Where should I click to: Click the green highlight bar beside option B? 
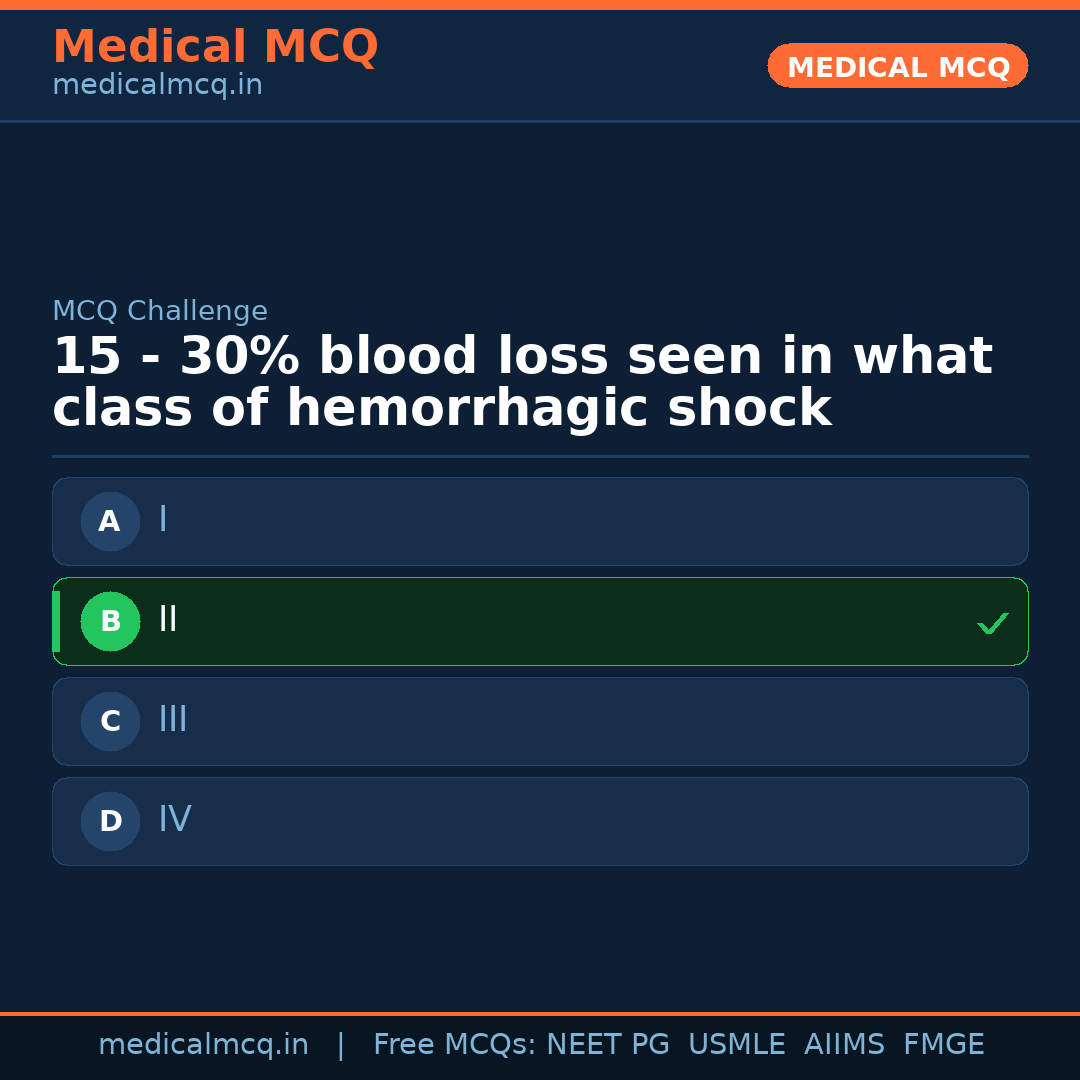[57, 621]
